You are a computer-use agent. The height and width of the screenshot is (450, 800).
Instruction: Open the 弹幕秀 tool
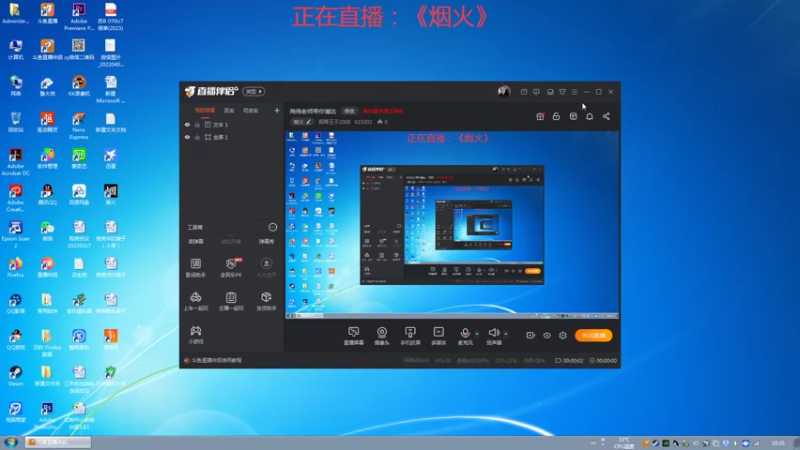(266, 241)
